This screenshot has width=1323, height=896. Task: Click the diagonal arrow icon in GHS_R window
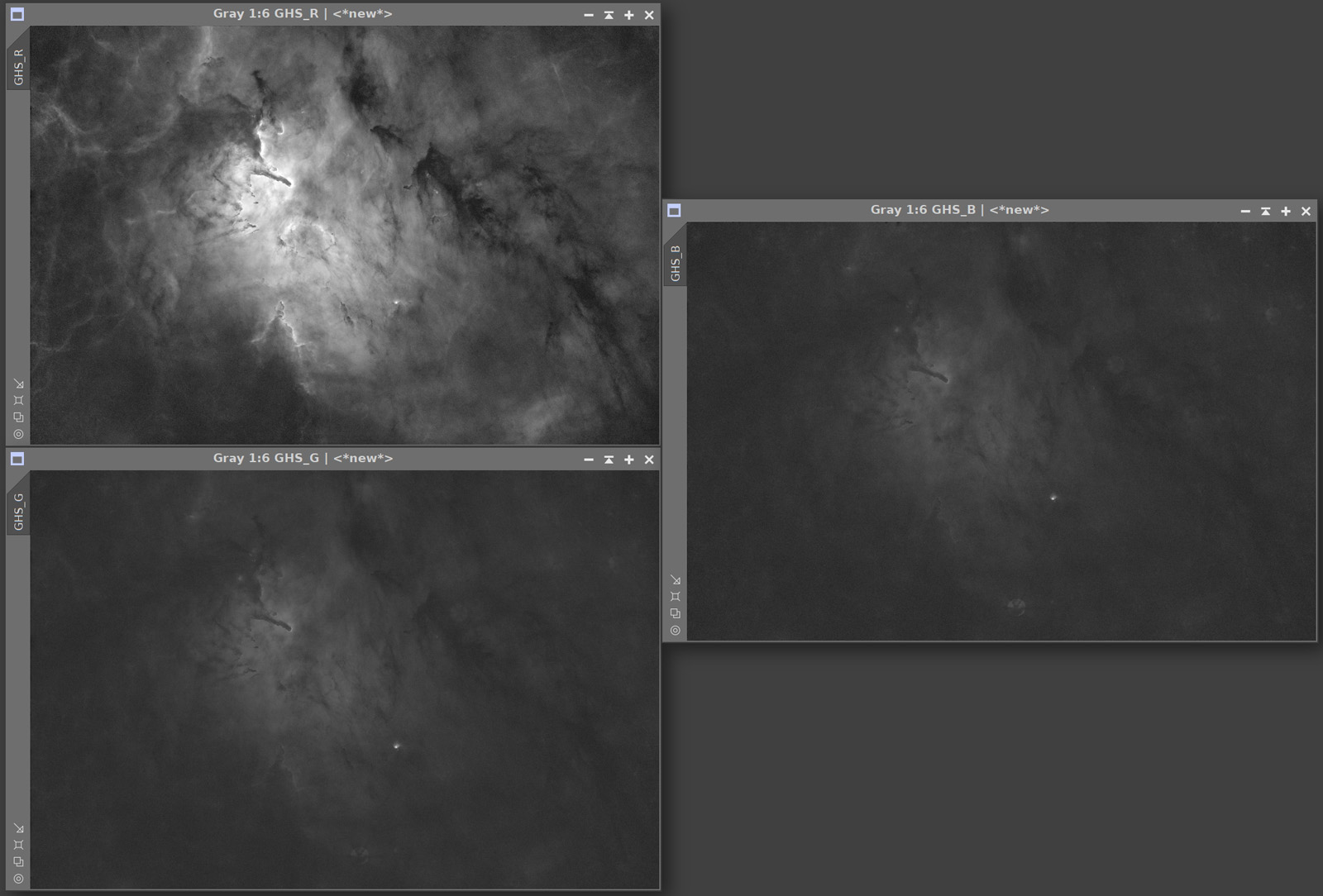click(x=18, y=384)
